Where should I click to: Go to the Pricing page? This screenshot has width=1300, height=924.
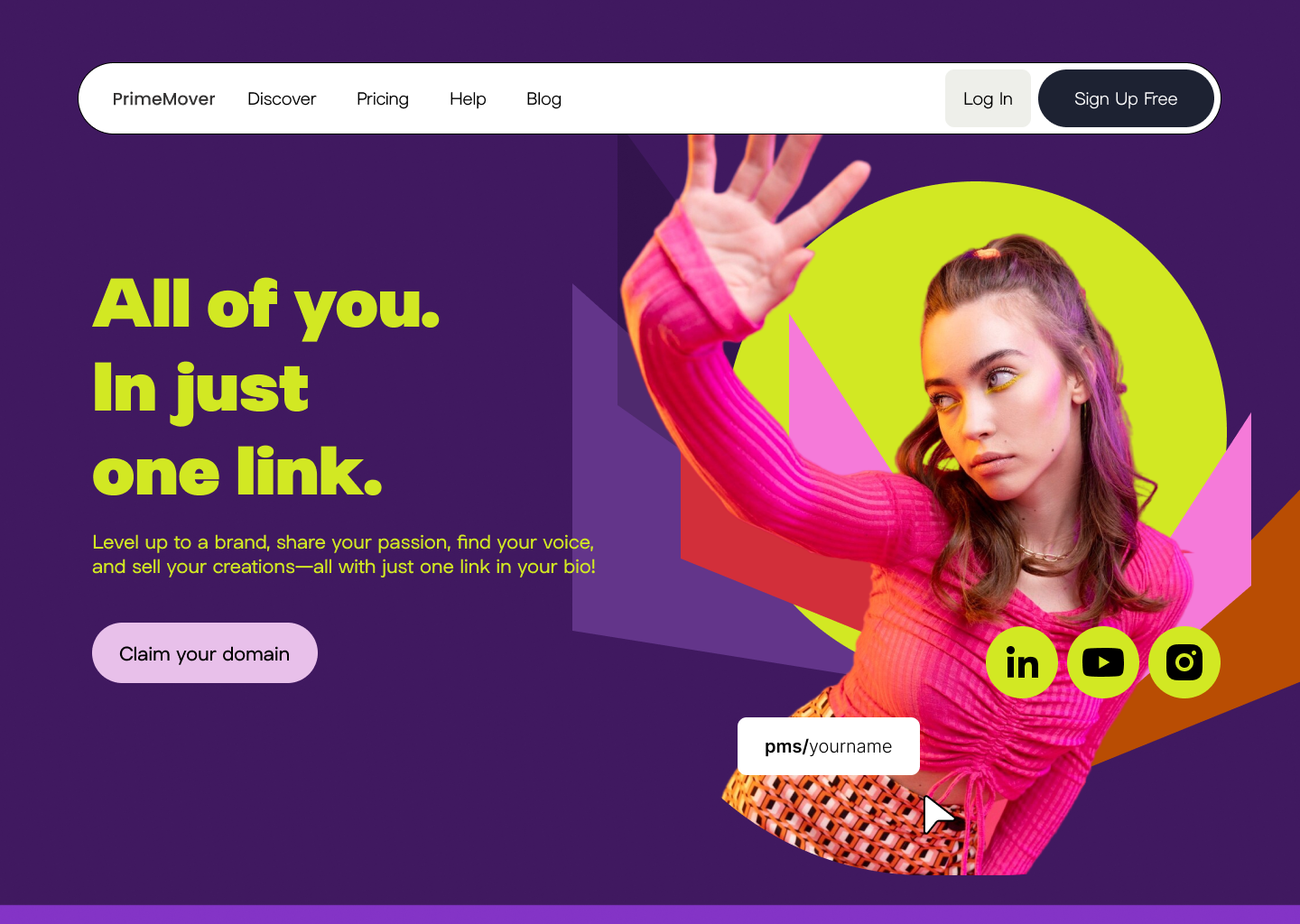pyautogui.click(x=383, y=98)
